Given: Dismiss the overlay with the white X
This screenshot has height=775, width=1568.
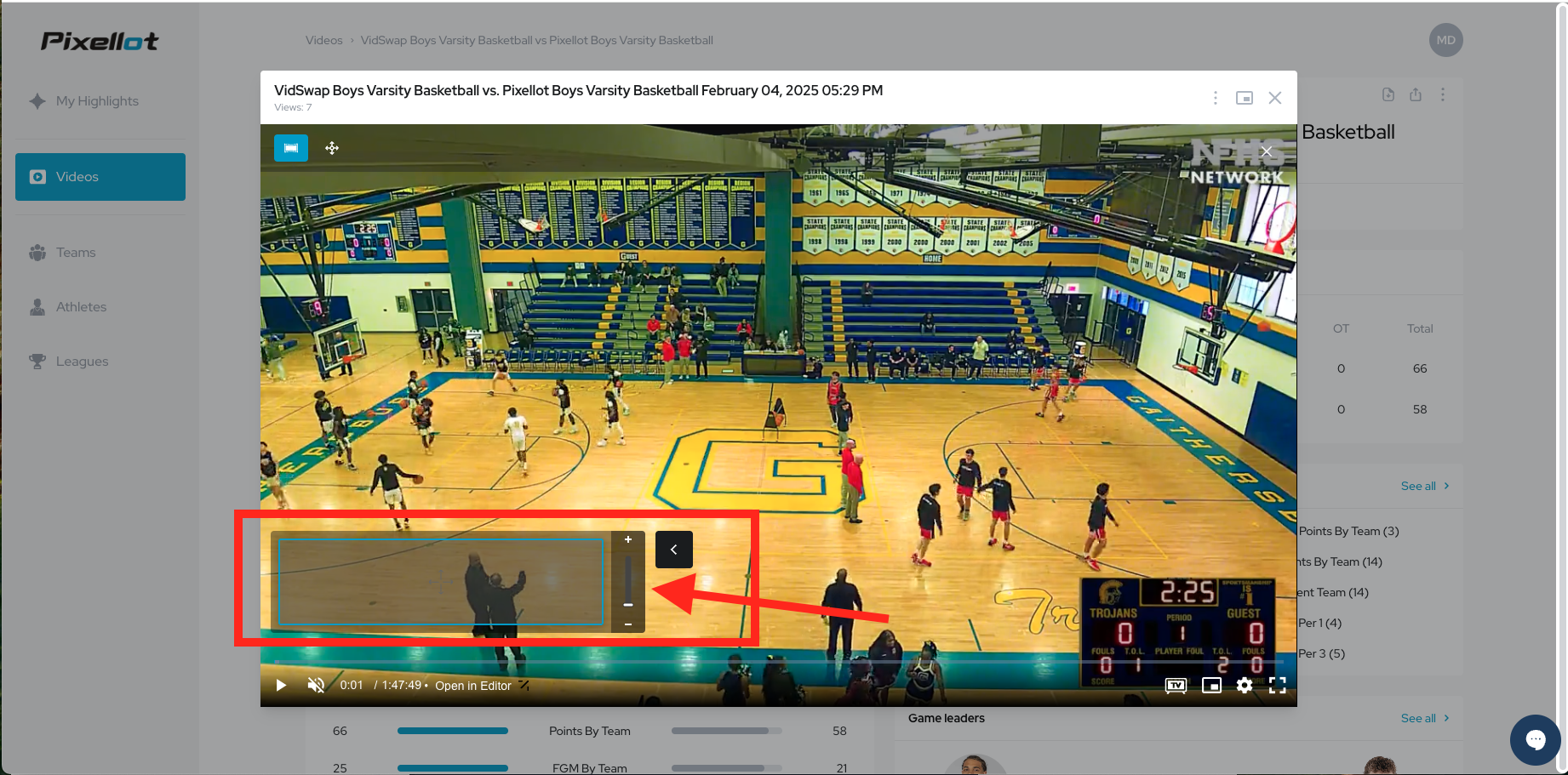Looking at the screenshot, I should pos(1267,151).
